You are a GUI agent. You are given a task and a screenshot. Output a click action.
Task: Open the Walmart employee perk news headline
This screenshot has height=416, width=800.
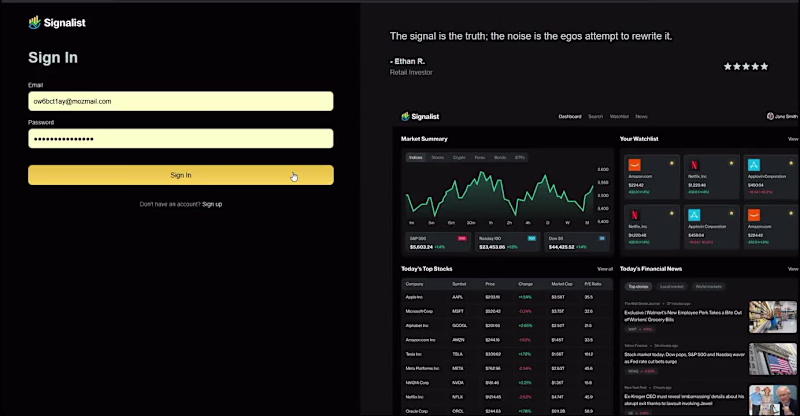pos(683,316)
